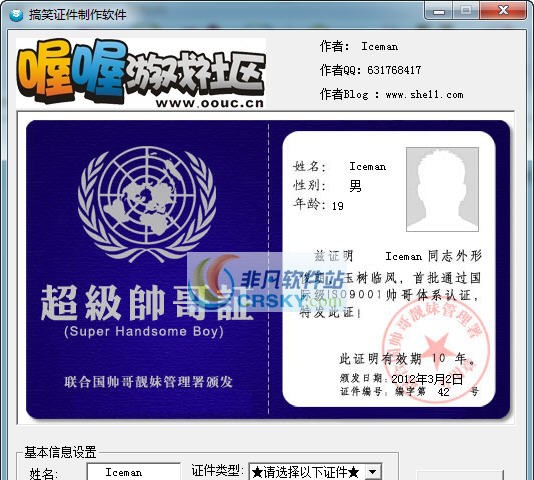534x480 pixels.
Task: Click the www.oouc.cn text in banner
Action: (x=210, y=103)
